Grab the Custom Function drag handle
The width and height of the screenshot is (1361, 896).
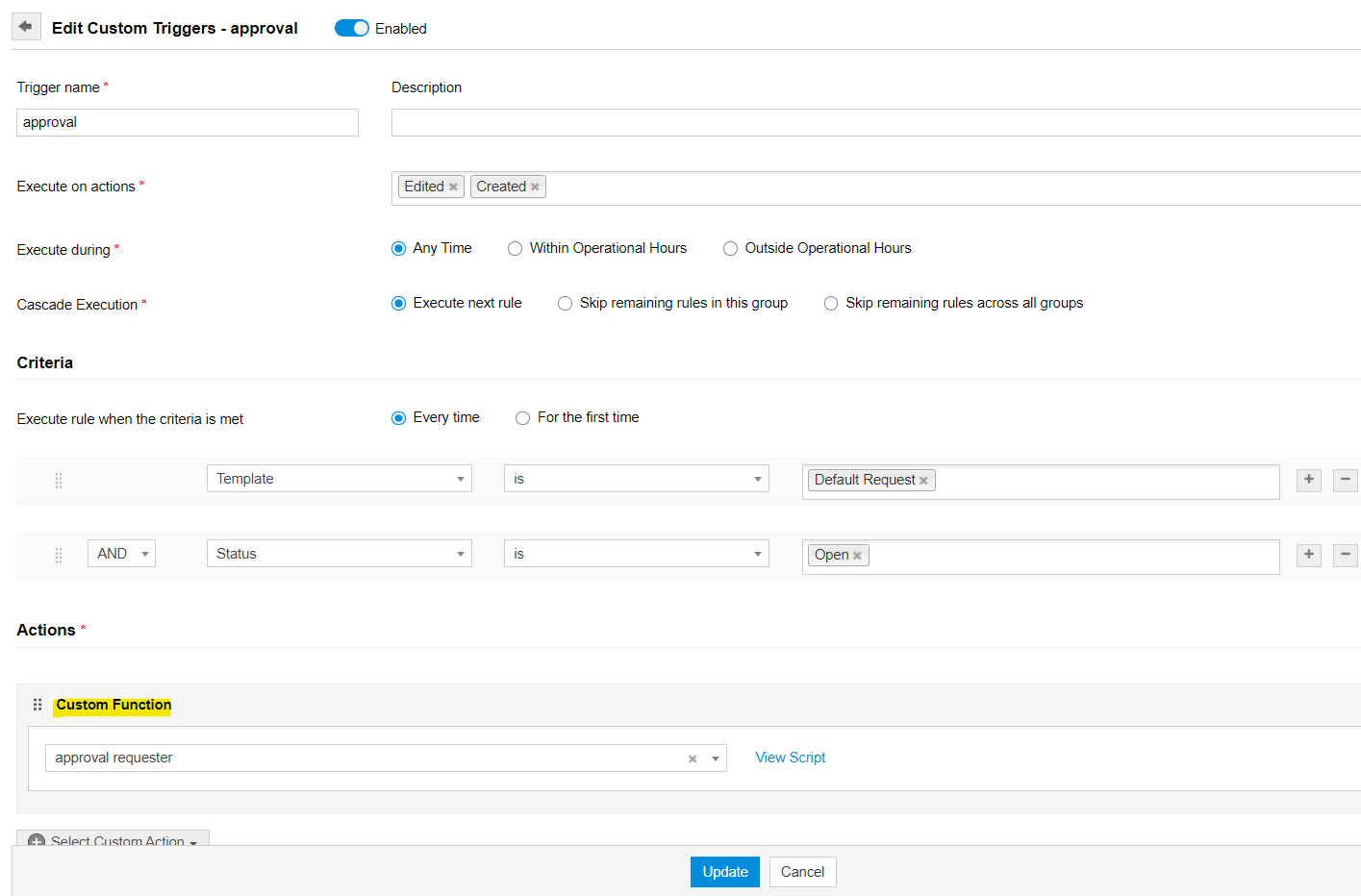[x=38, y=705]
